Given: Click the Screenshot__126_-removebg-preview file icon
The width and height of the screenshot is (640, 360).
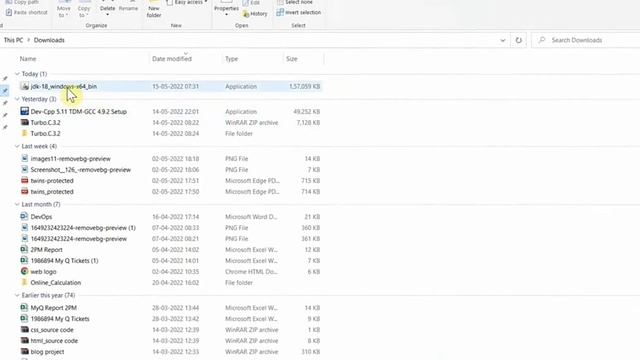Looking at the screenshot, I should tap(24, 169).
